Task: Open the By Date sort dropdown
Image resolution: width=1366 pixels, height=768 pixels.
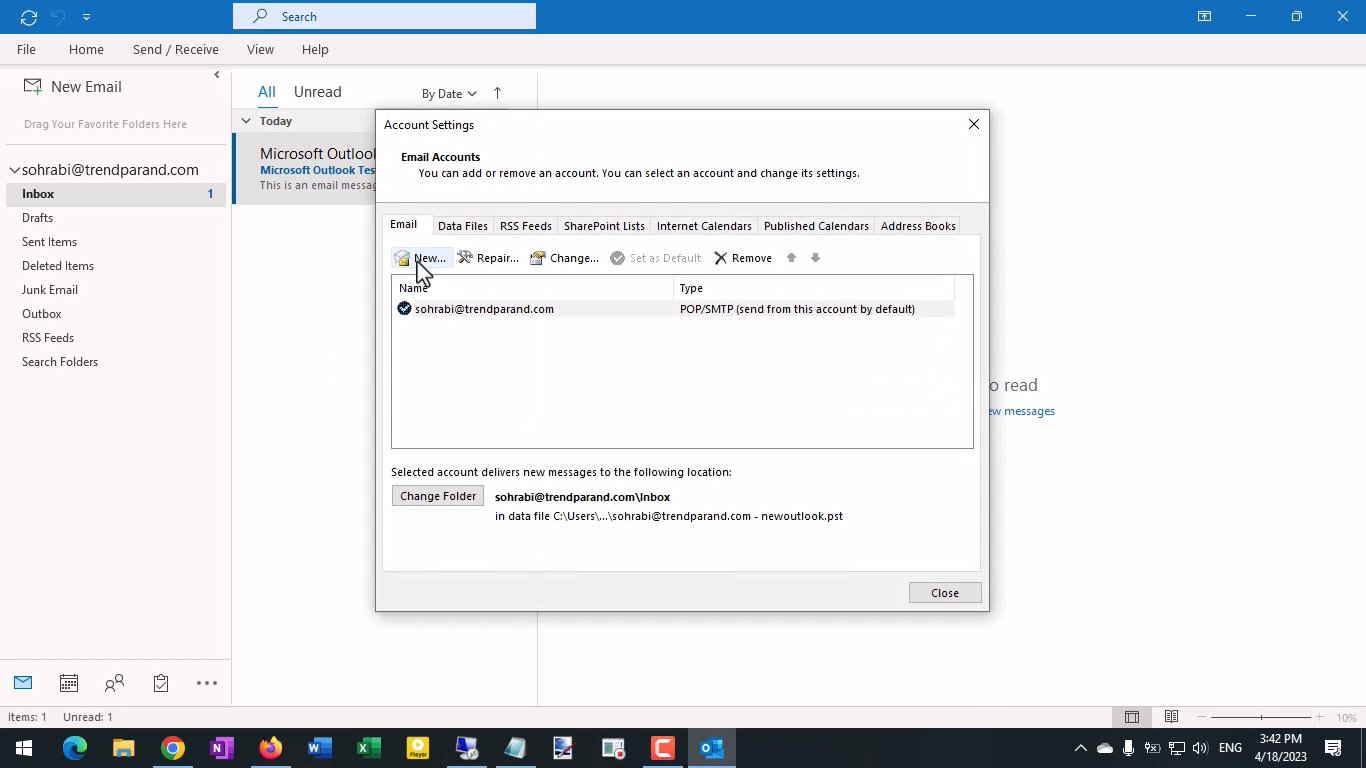Action: [449, 94]
